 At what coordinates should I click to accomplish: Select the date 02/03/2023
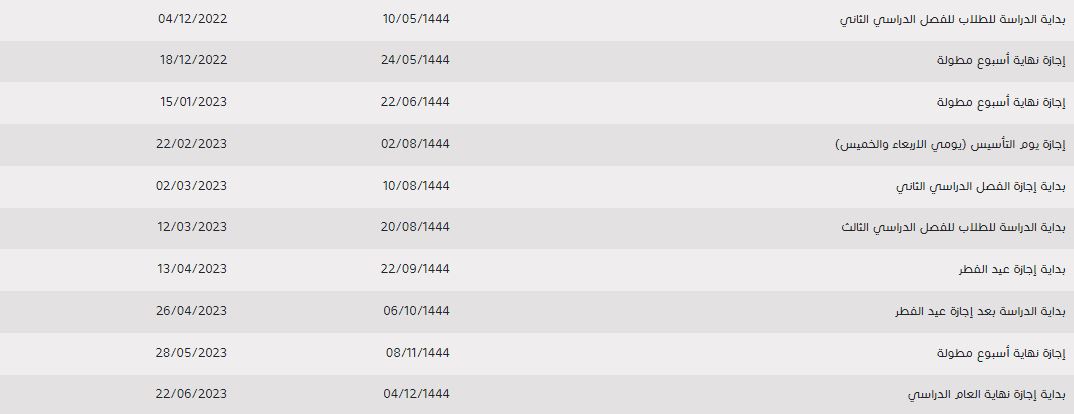point(191,186)
